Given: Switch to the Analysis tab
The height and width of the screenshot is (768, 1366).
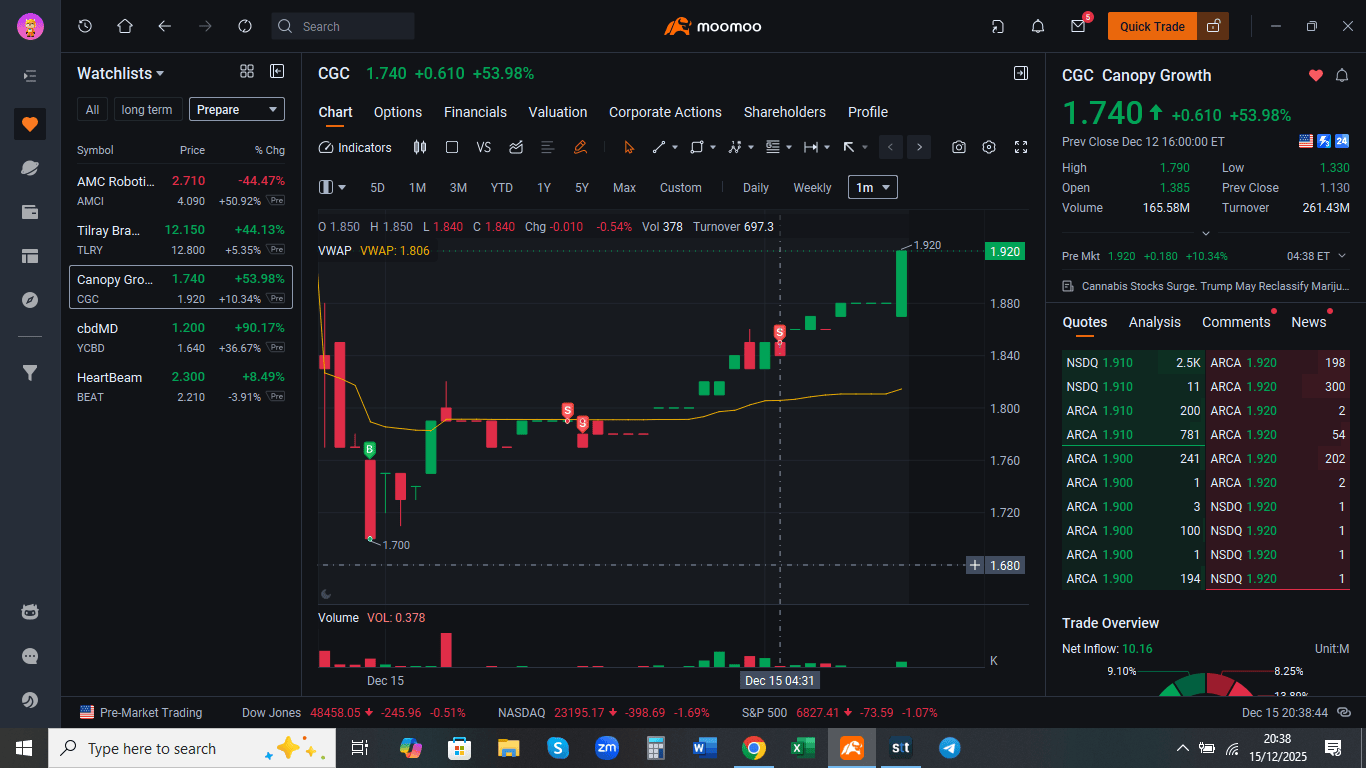Looking at the screenshot, I should pyautogui.click(x=1155, y=322).
